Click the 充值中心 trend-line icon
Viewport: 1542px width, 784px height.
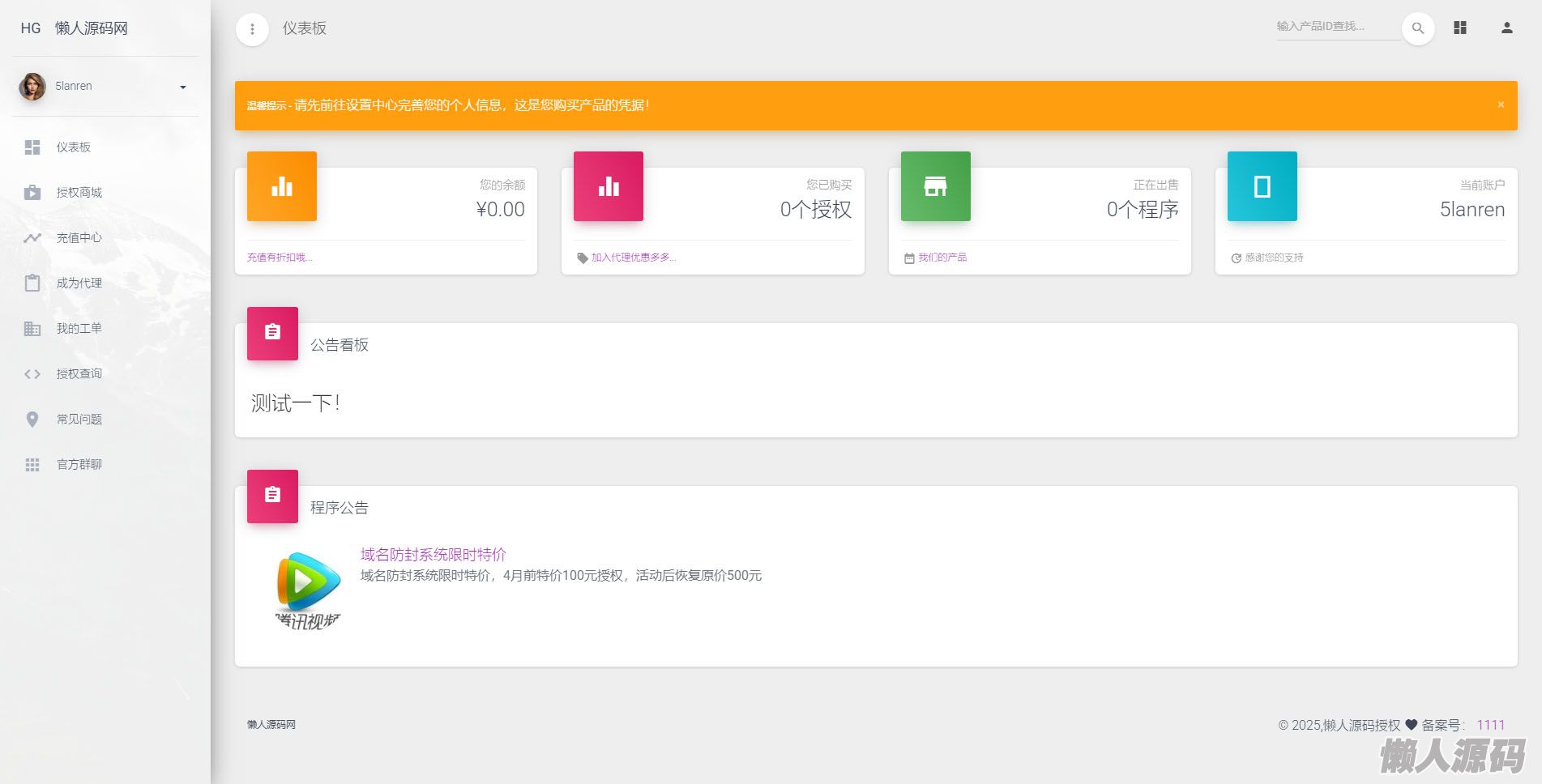[x=32, y=238]
